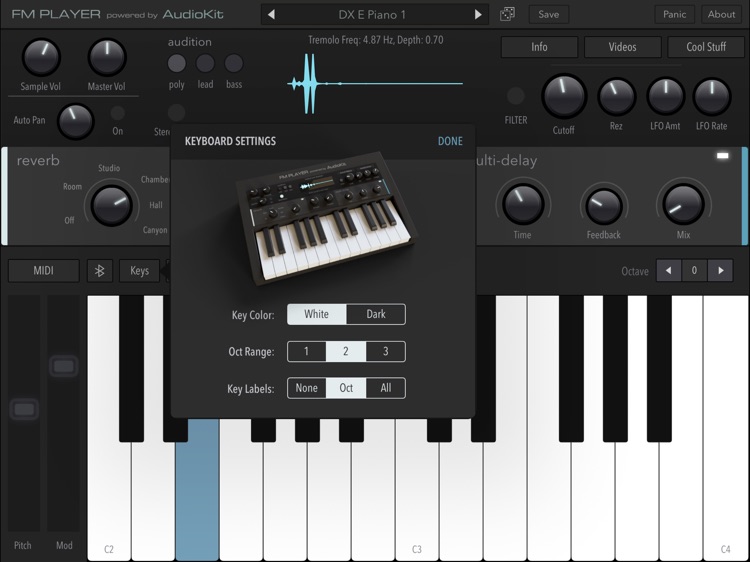Set Key Labels to Oct
The width and height of the screenshot is (750, 562).
[346, 388]
